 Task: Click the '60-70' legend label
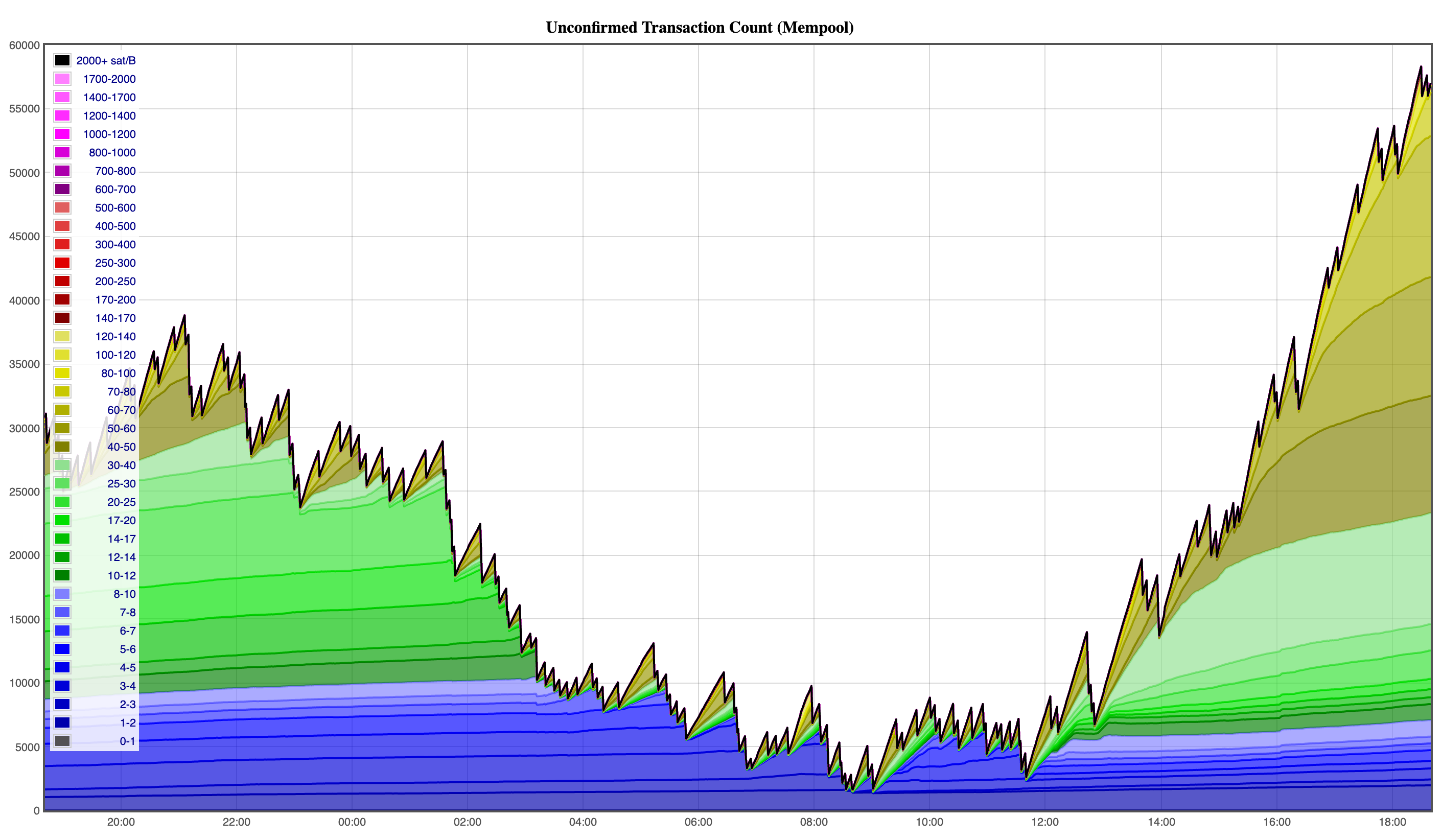(121, 410)
